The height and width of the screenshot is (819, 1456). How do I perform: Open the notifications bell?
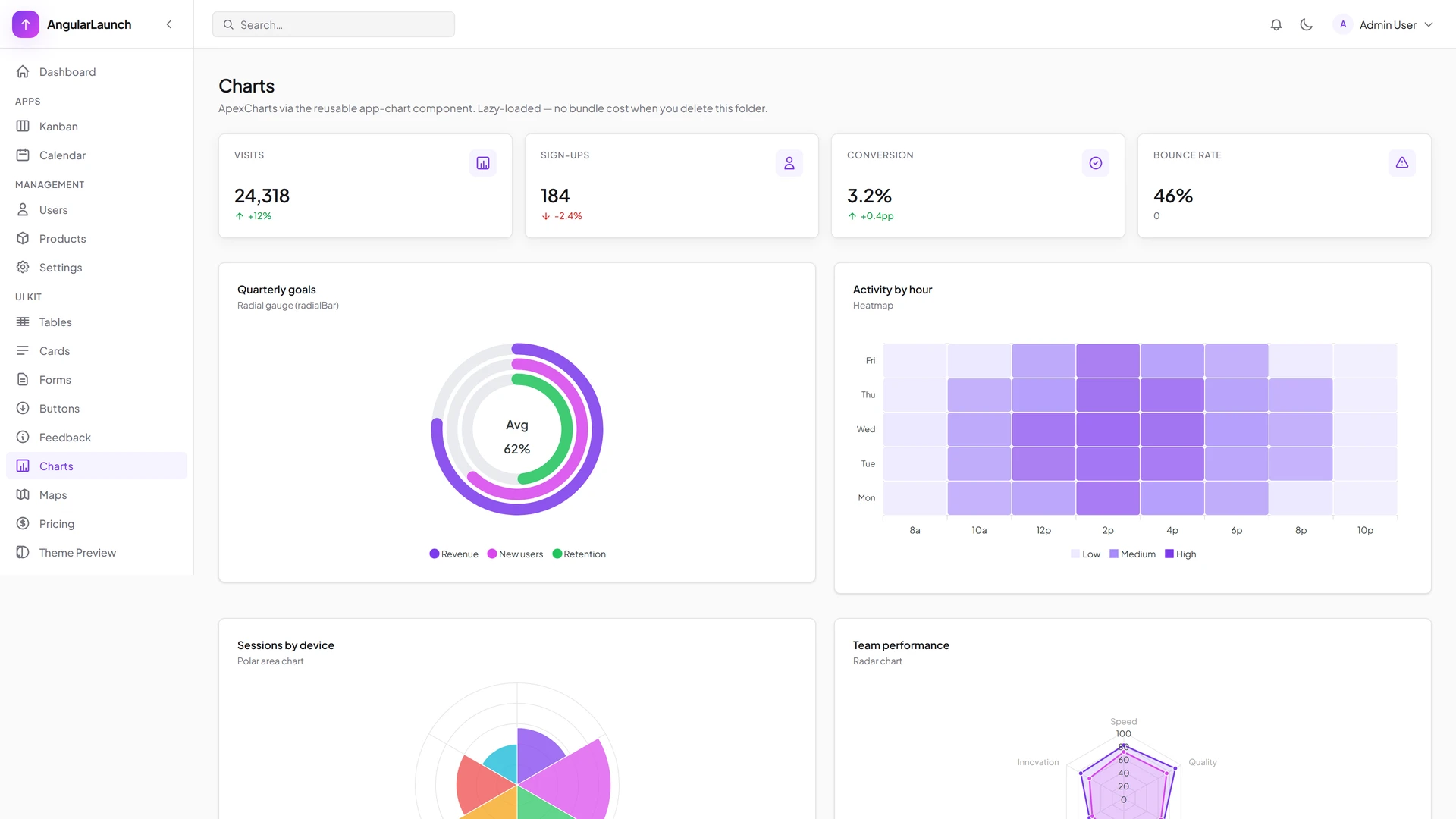coord(1276,24)
